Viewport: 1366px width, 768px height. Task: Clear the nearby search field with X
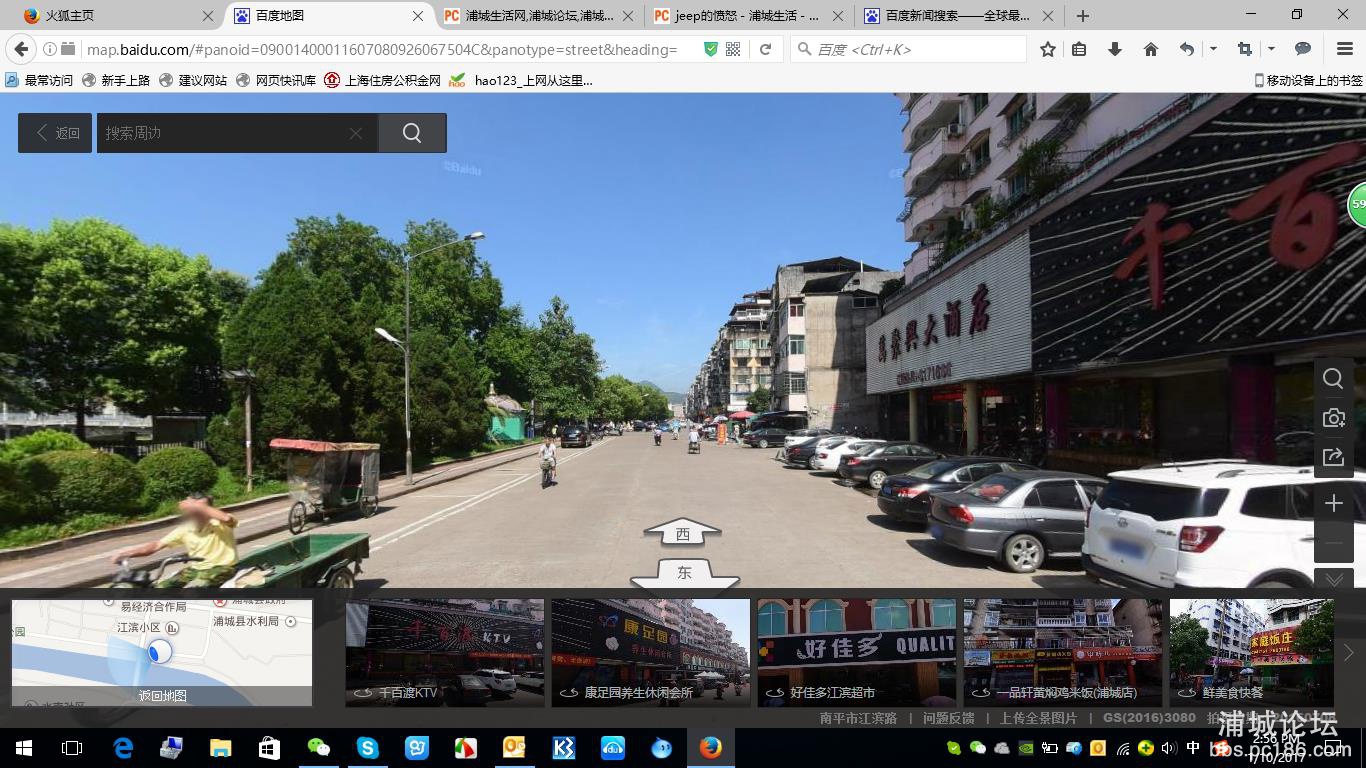tap(356, 133)
